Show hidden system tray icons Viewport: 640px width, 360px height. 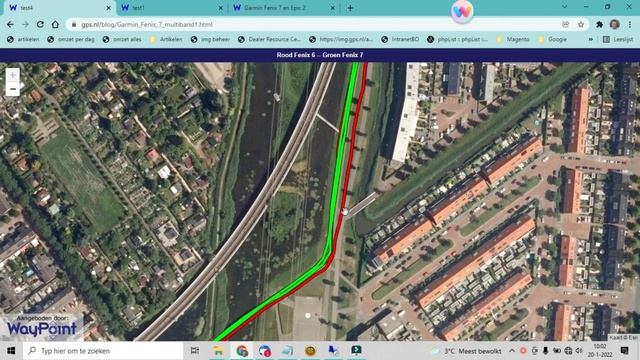coord(512,351)
